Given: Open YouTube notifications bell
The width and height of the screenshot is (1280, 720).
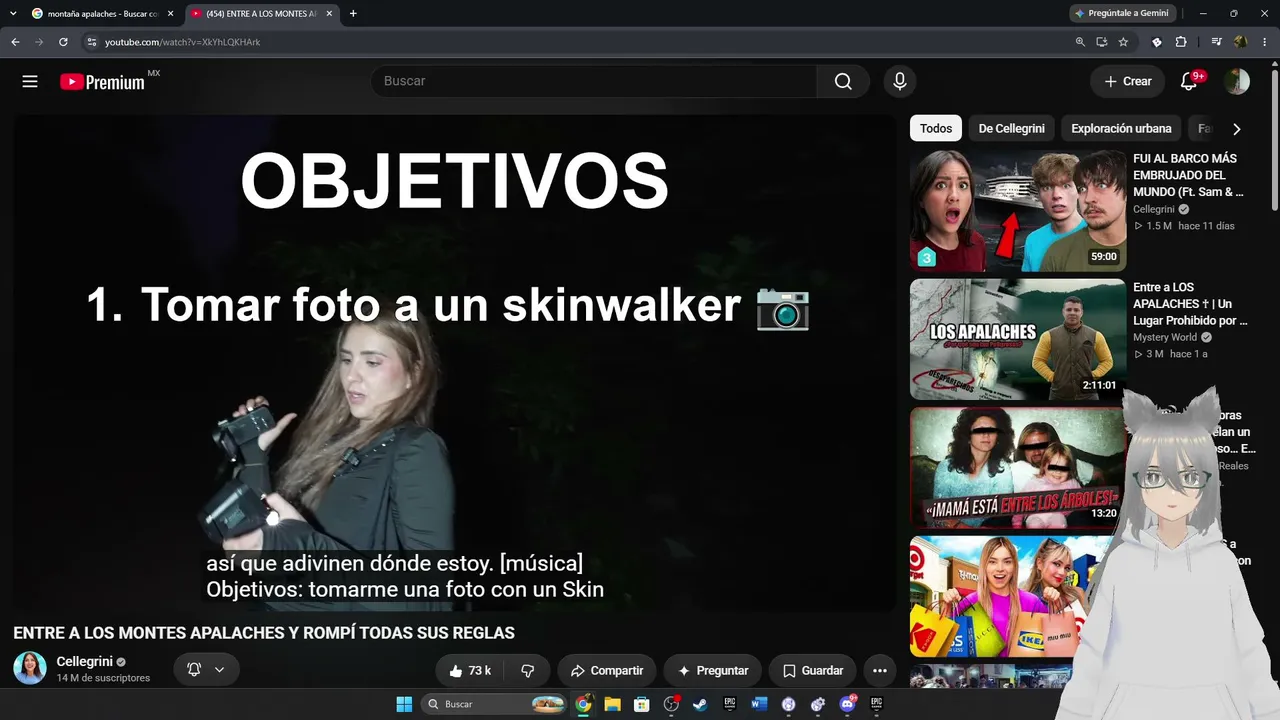Looking at the screenshot, I should click(1189, 82).
